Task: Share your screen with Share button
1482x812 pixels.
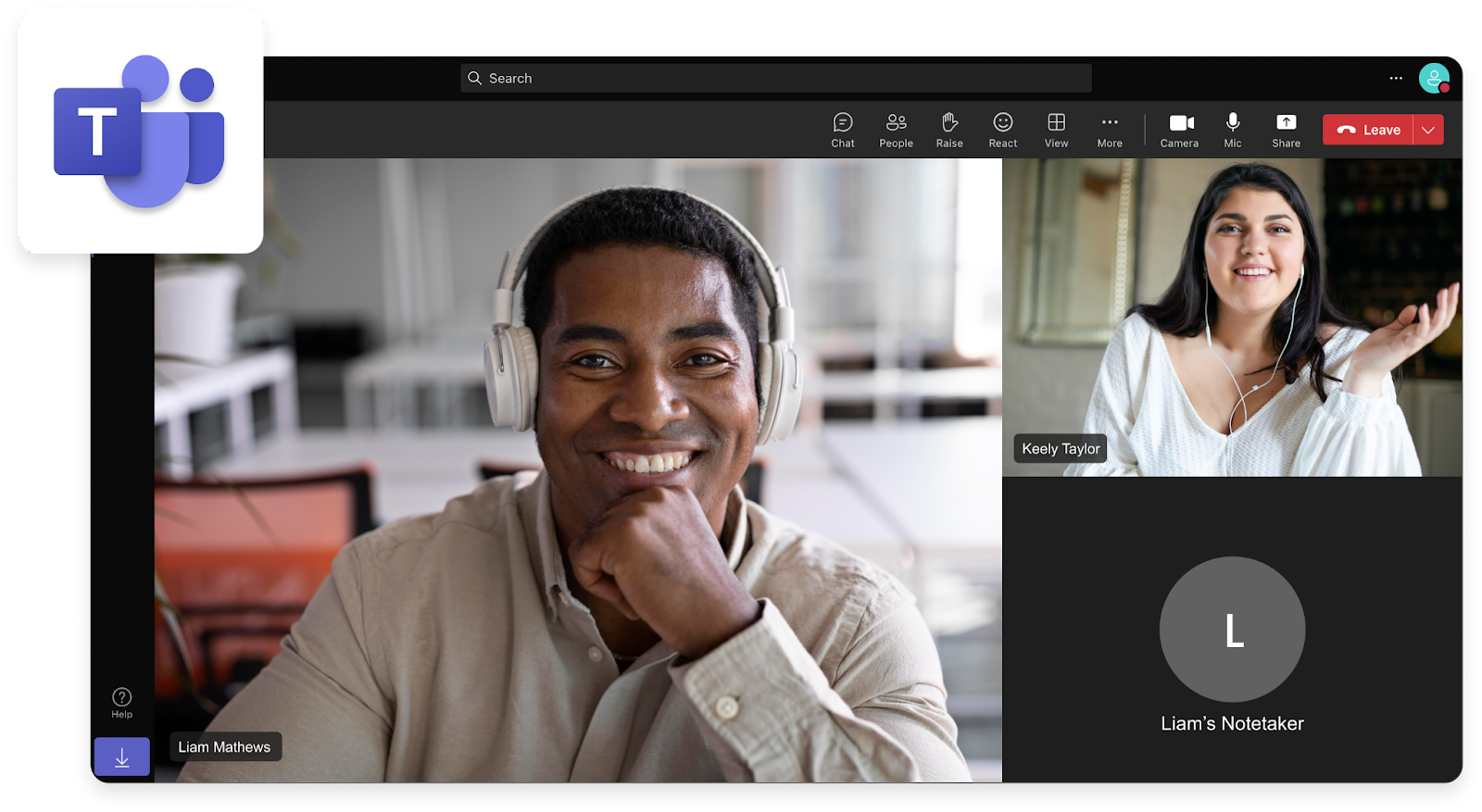Action: pos(1286,130)
